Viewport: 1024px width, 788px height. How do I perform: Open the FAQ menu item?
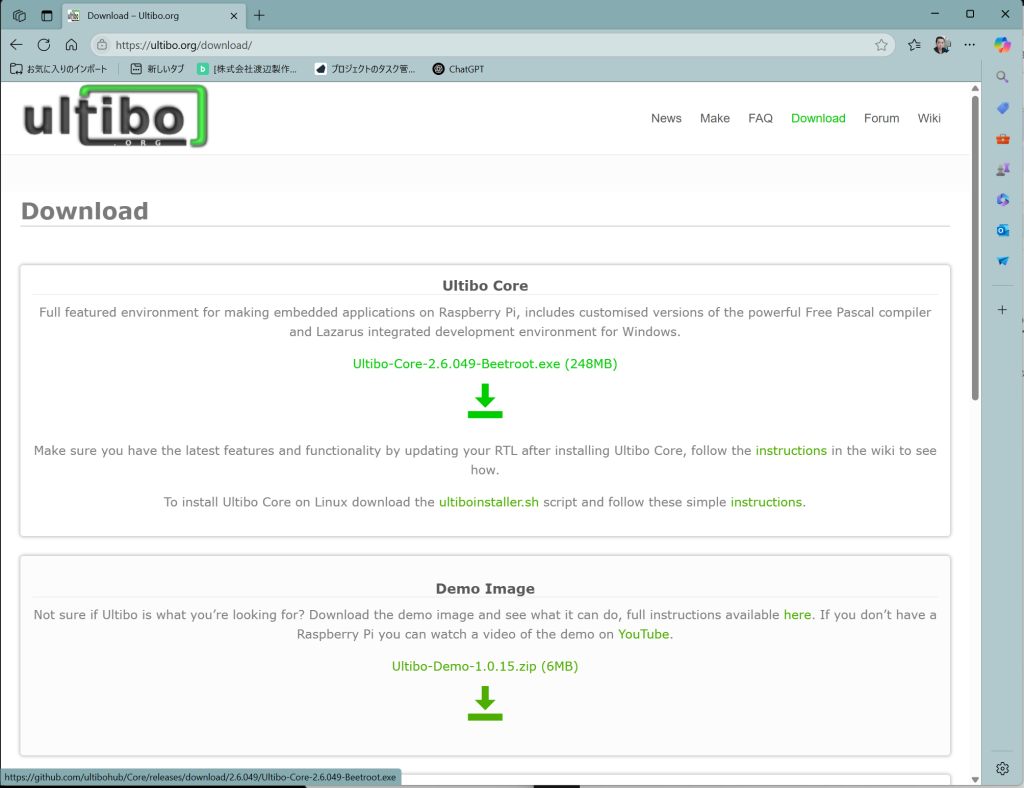click(x=760, y=118)
